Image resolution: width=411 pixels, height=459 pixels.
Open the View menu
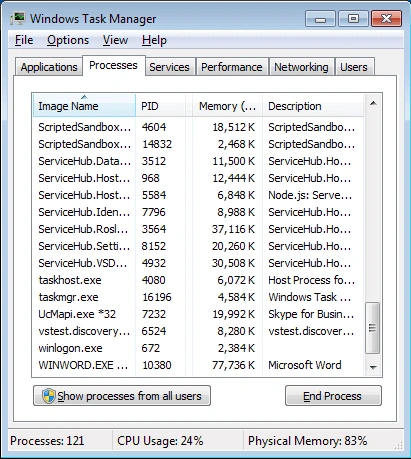(115, 40)
